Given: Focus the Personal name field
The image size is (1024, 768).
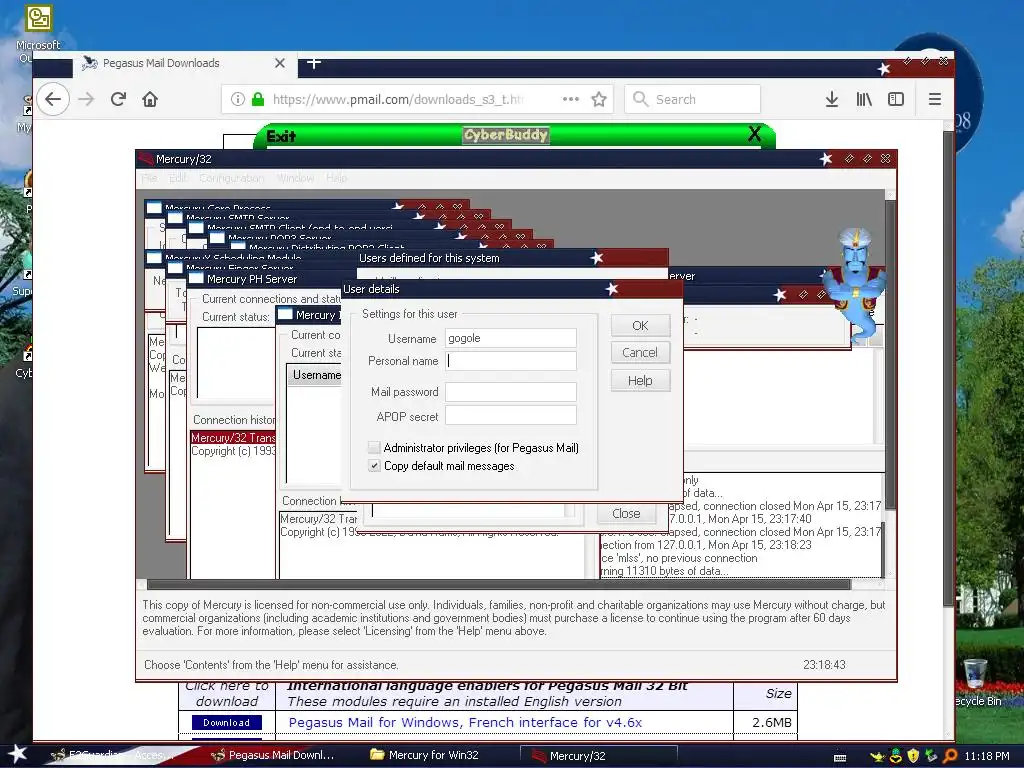Looking at the screenshot, I should coord(511,360).
